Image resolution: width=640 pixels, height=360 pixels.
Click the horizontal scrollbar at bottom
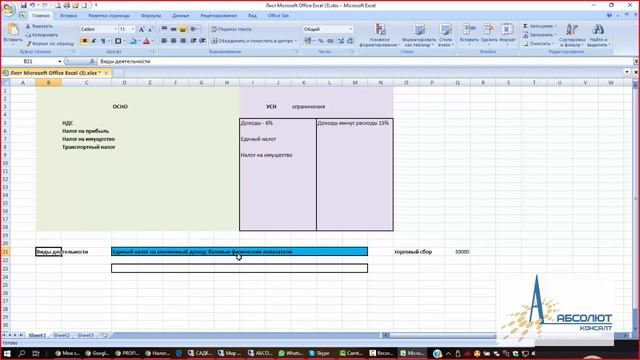click(x=443, y=335)
